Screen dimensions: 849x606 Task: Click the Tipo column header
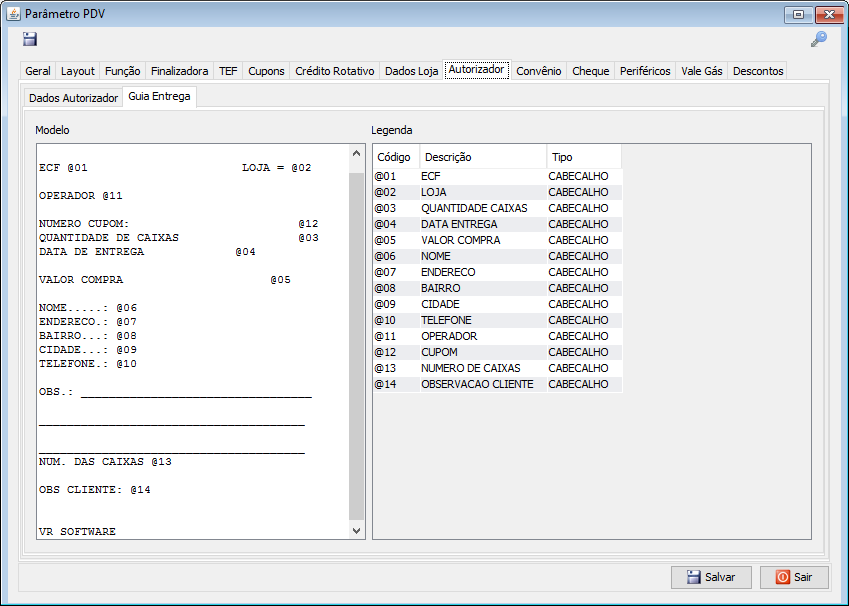[584, 157]
